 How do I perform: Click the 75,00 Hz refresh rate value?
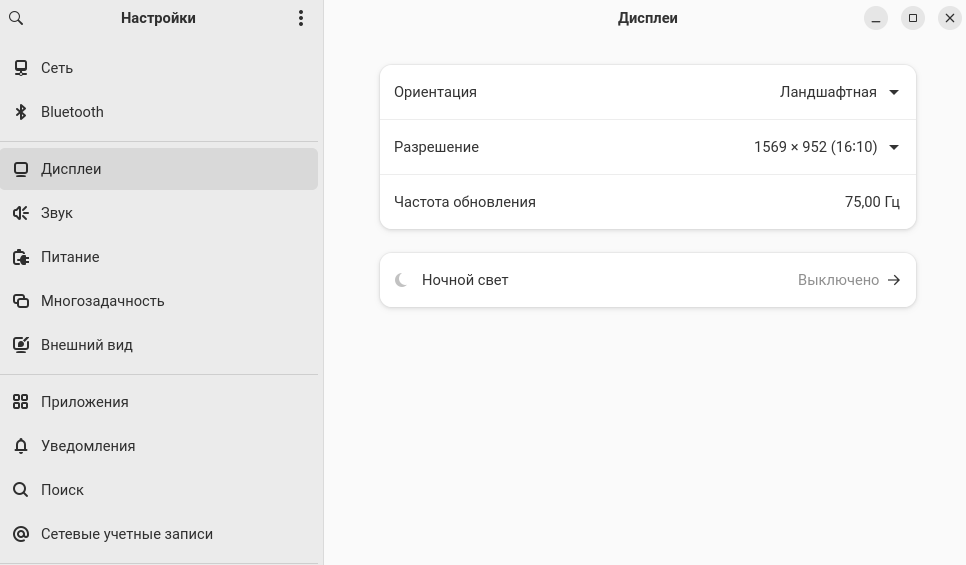point(872,202)
